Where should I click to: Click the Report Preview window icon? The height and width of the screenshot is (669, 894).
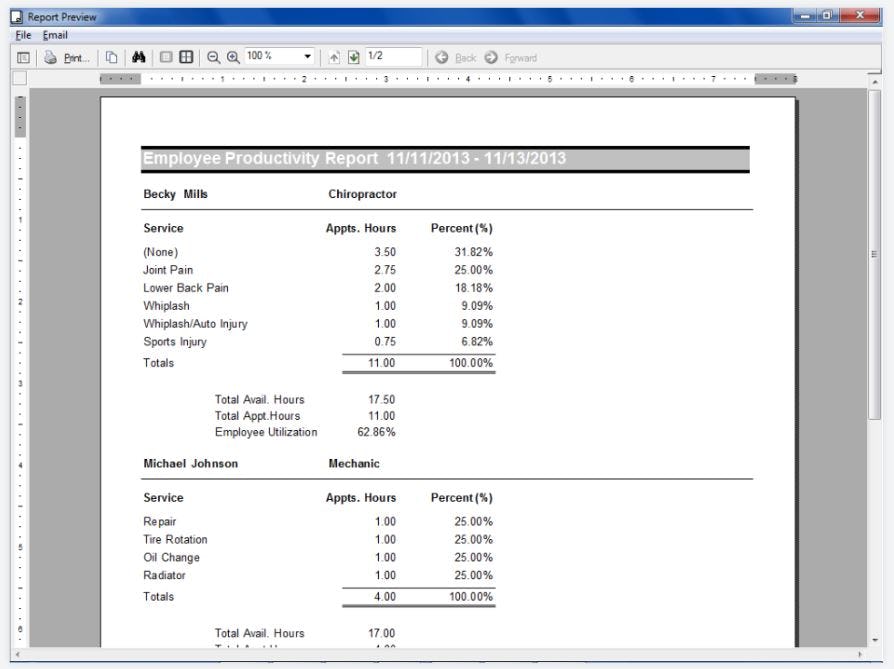click(x=17, y=17)
